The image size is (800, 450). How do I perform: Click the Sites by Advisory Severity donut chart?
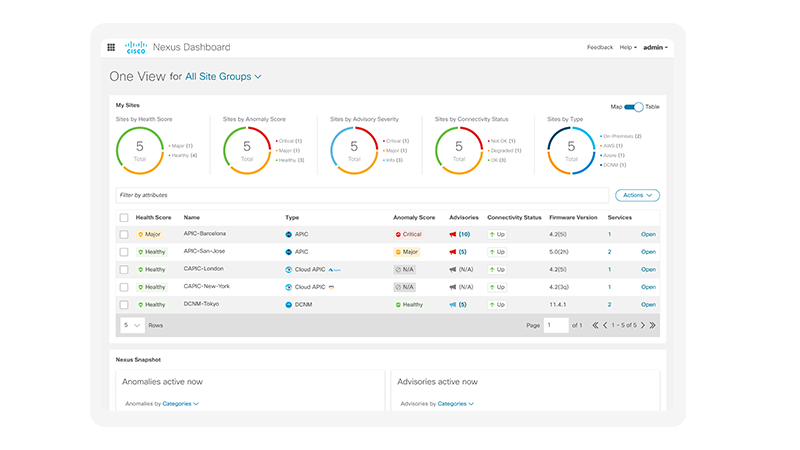pos(354,151)
